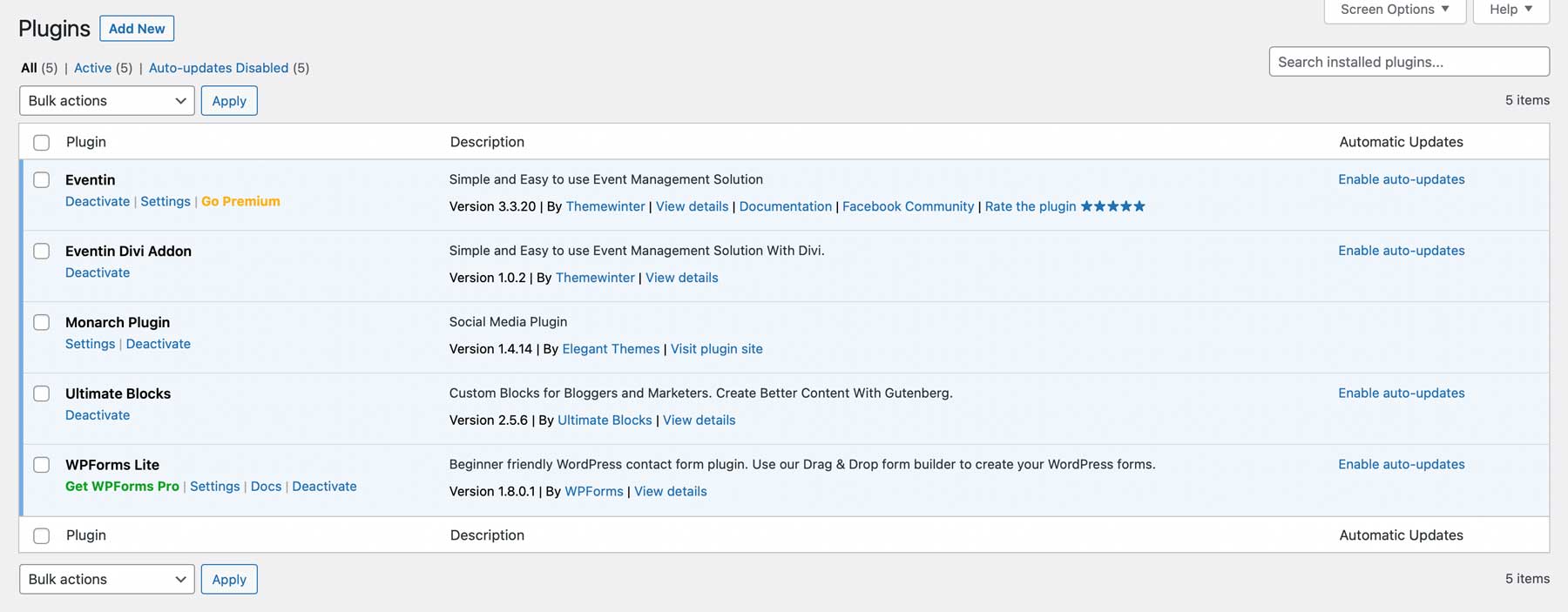The height and width of the screenshot is (612, 1568).
Task: Click the bottom Apply button
Action: (229, 580)
